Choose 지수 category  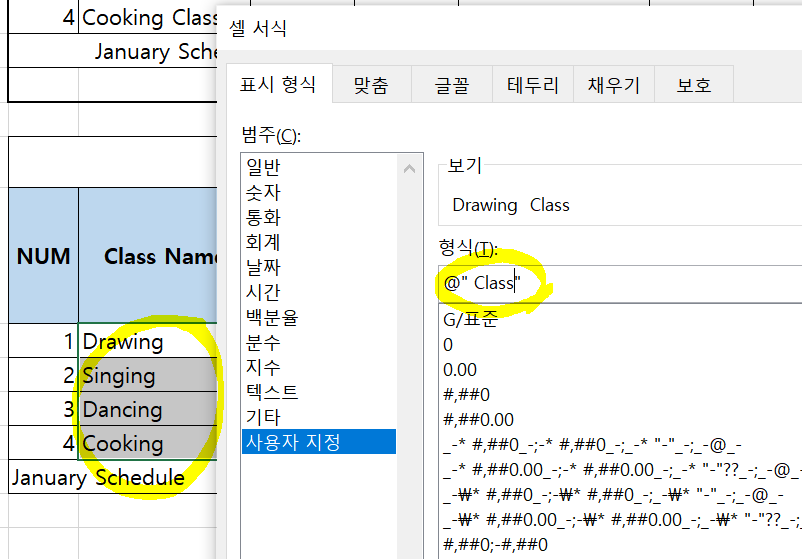coord(319,367)
